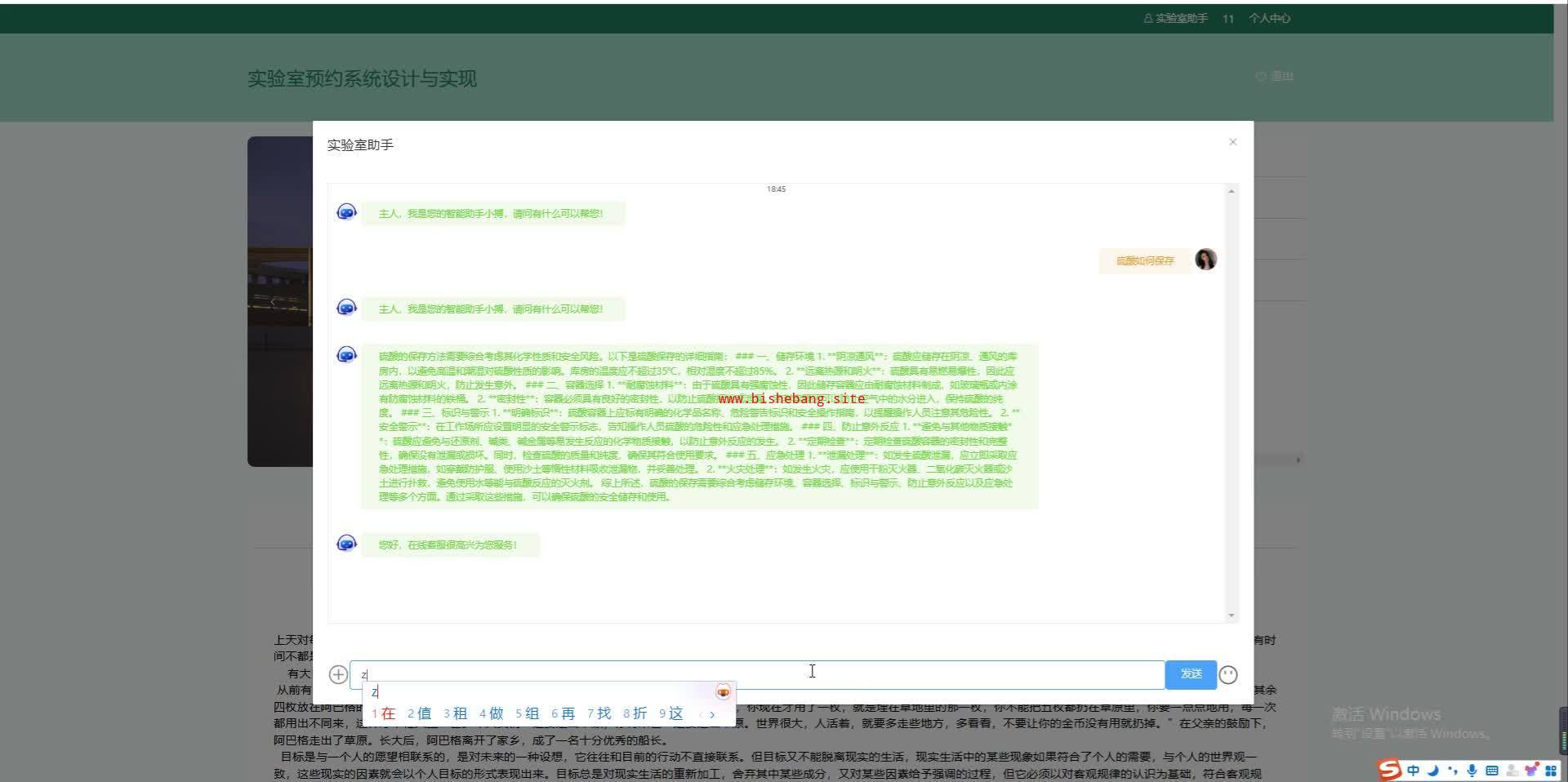This screenshot has height=782, width=1568.
Task: Click the plus attachment icon beside the message box
Action: (x=338, y=674)
